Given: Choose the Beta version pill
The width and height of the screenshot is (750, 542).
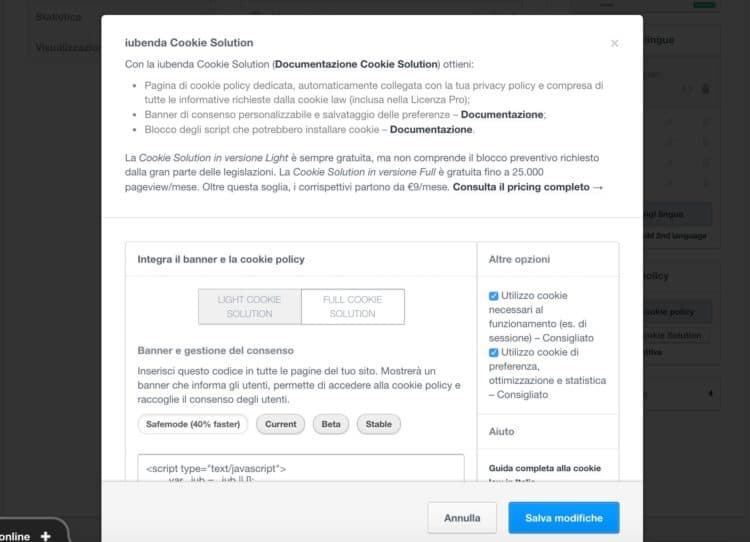Looking at the screenshot, I should coord(331,424).
